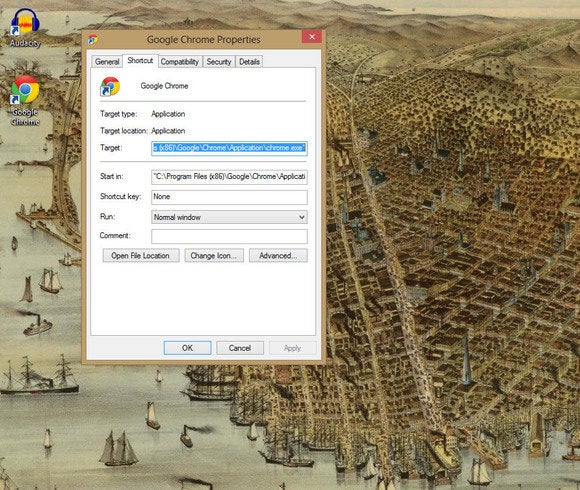Click the Chrome icon in dialog title bar
This screenshot has width=580, height=490.
(93, 39)
